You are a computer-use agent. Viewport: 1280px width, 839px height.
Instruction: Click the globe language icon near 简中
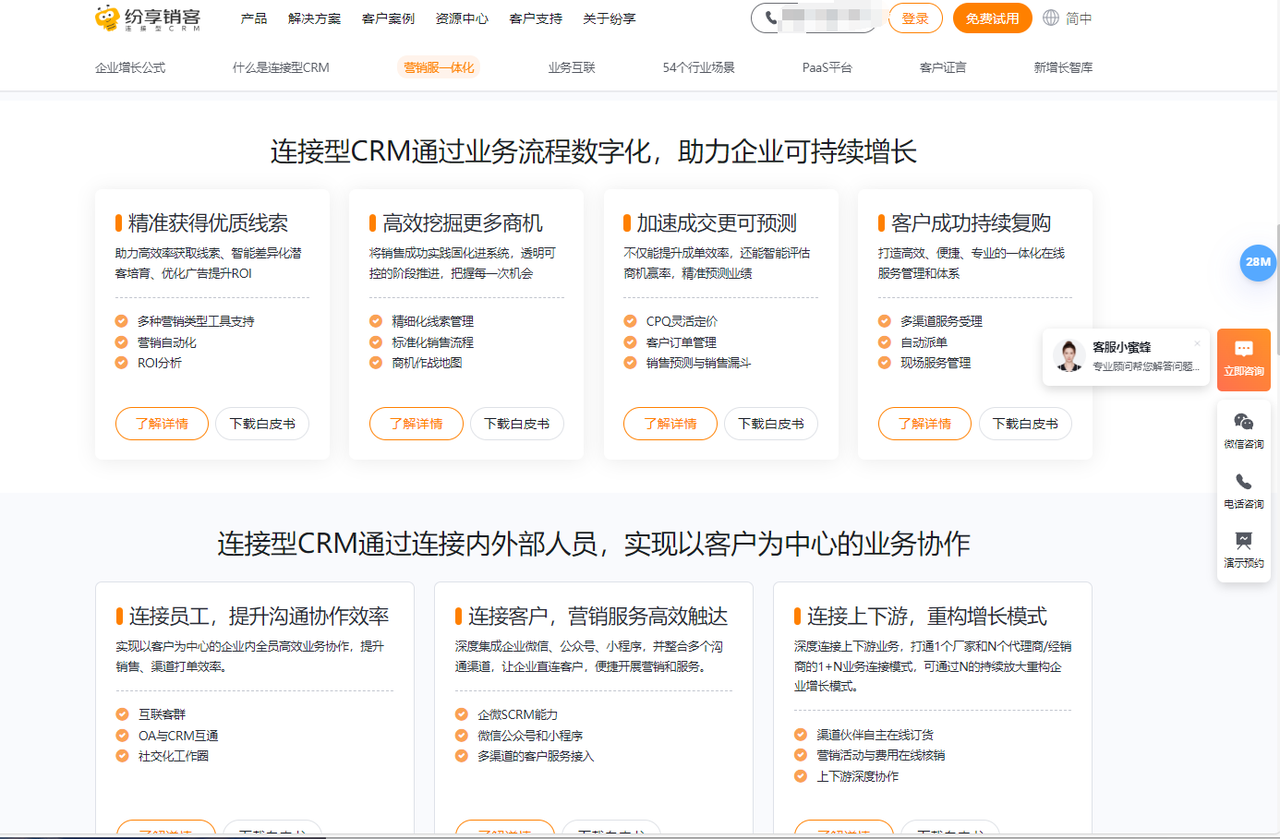click(x=1048, y=18)
